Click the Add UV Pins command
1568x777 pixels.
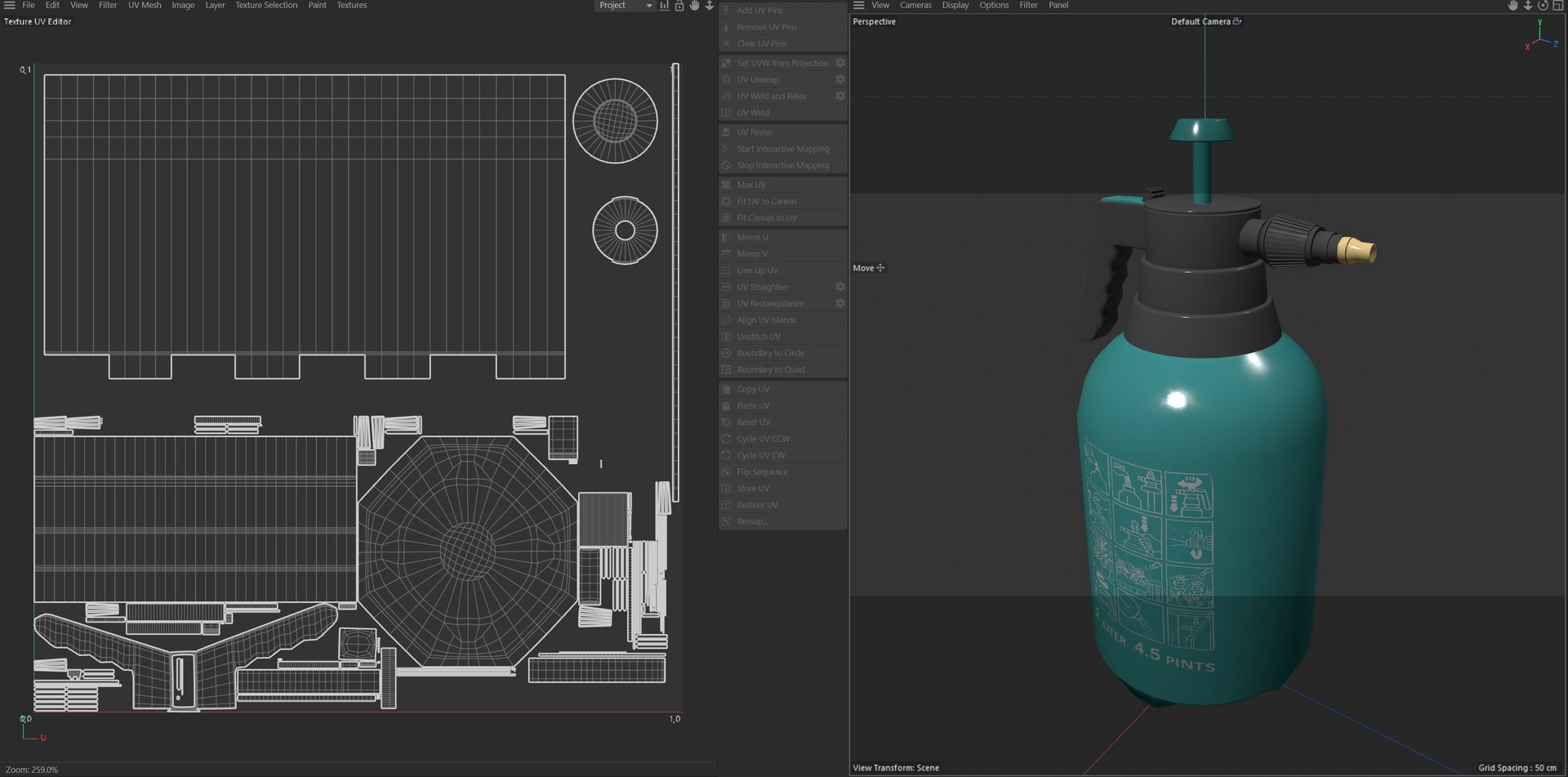click(782, 11)
